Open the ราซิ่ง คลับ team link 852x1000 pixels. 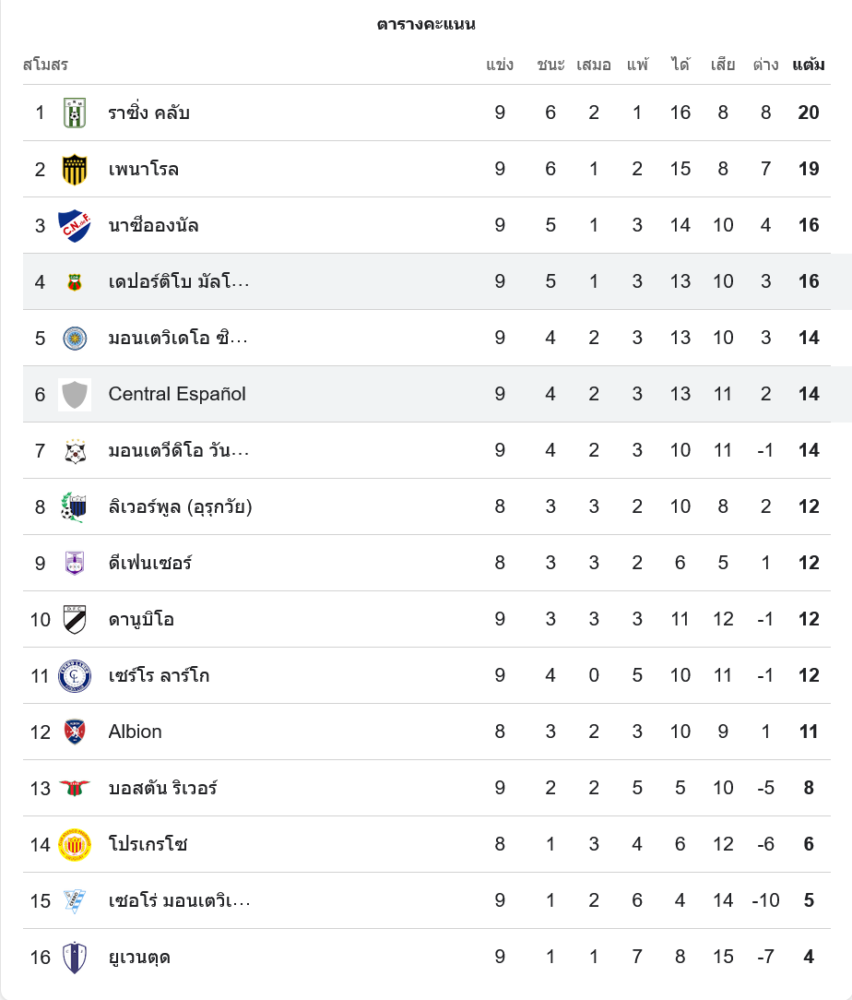click(149, 113)
